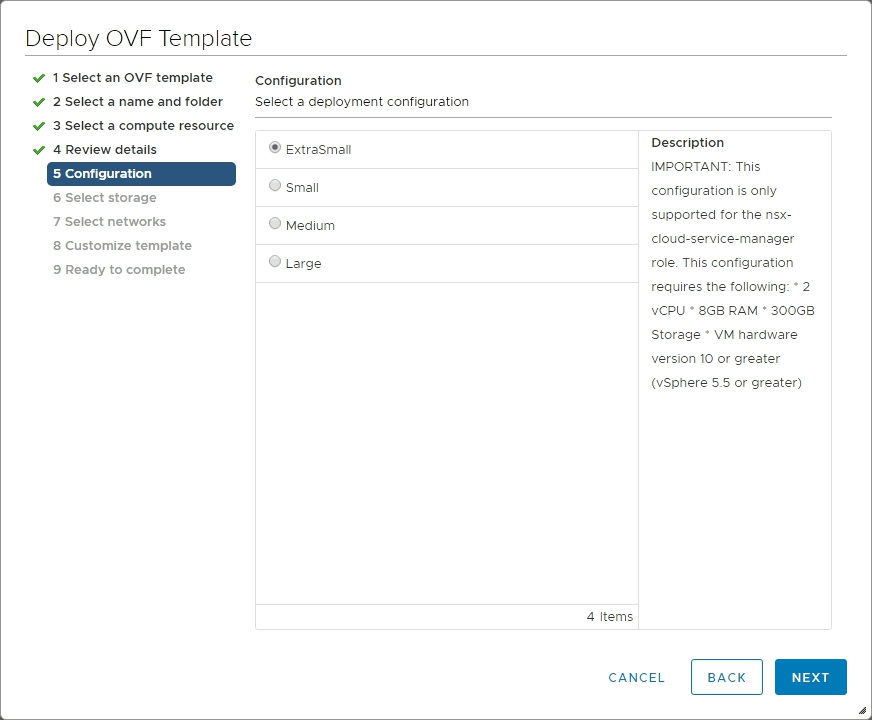Click the checkmark next to "Review details"

[39, 149]
